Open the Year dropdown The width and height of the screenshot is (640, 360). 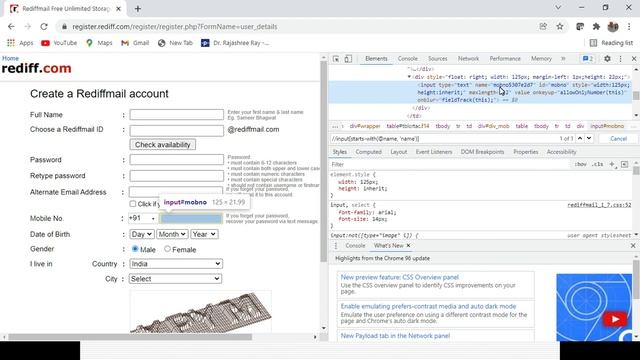(204, 234)
